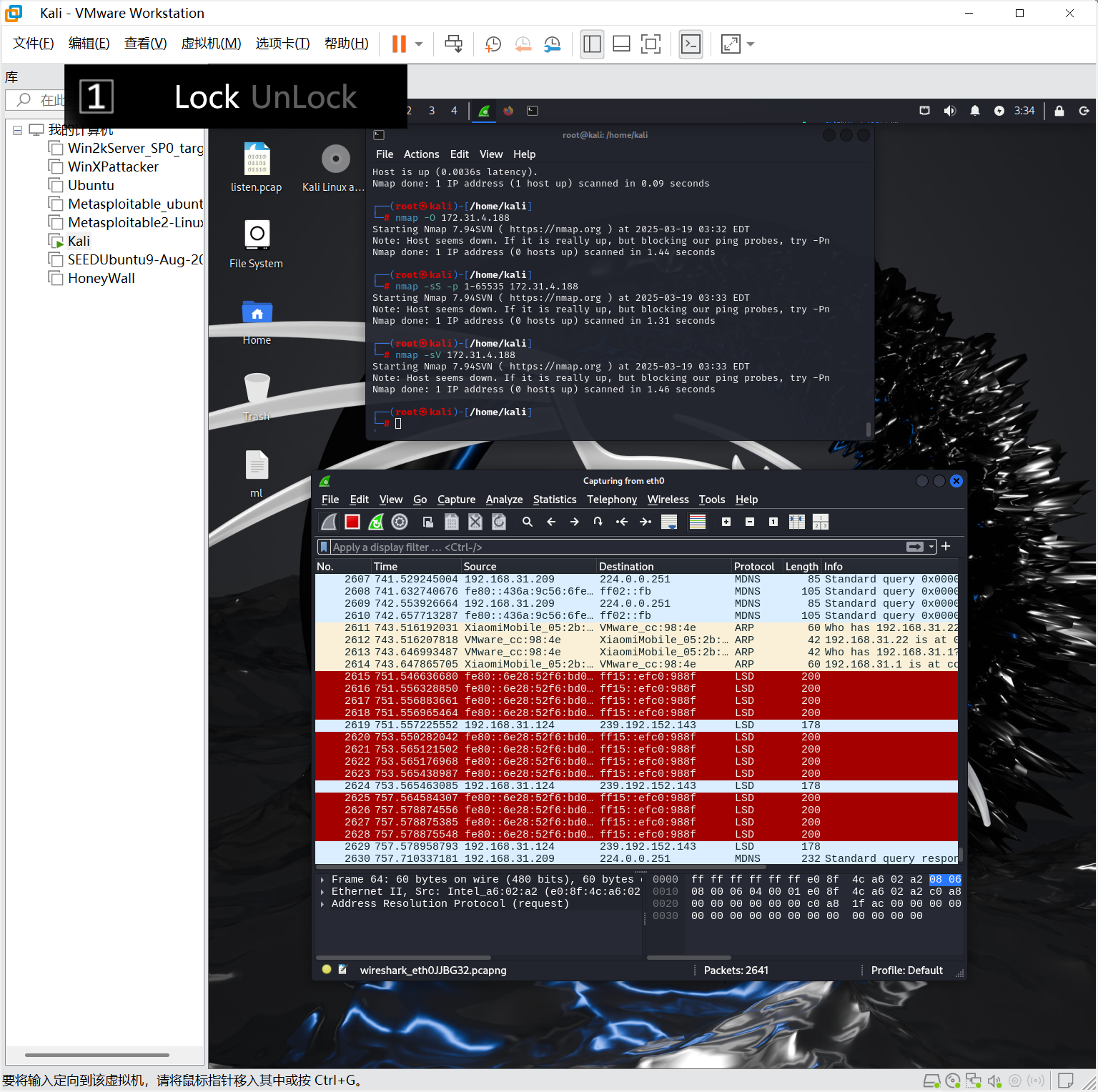Select packet 2611 ARP row
The image size is (1098, 1092).
click(636, 628)
